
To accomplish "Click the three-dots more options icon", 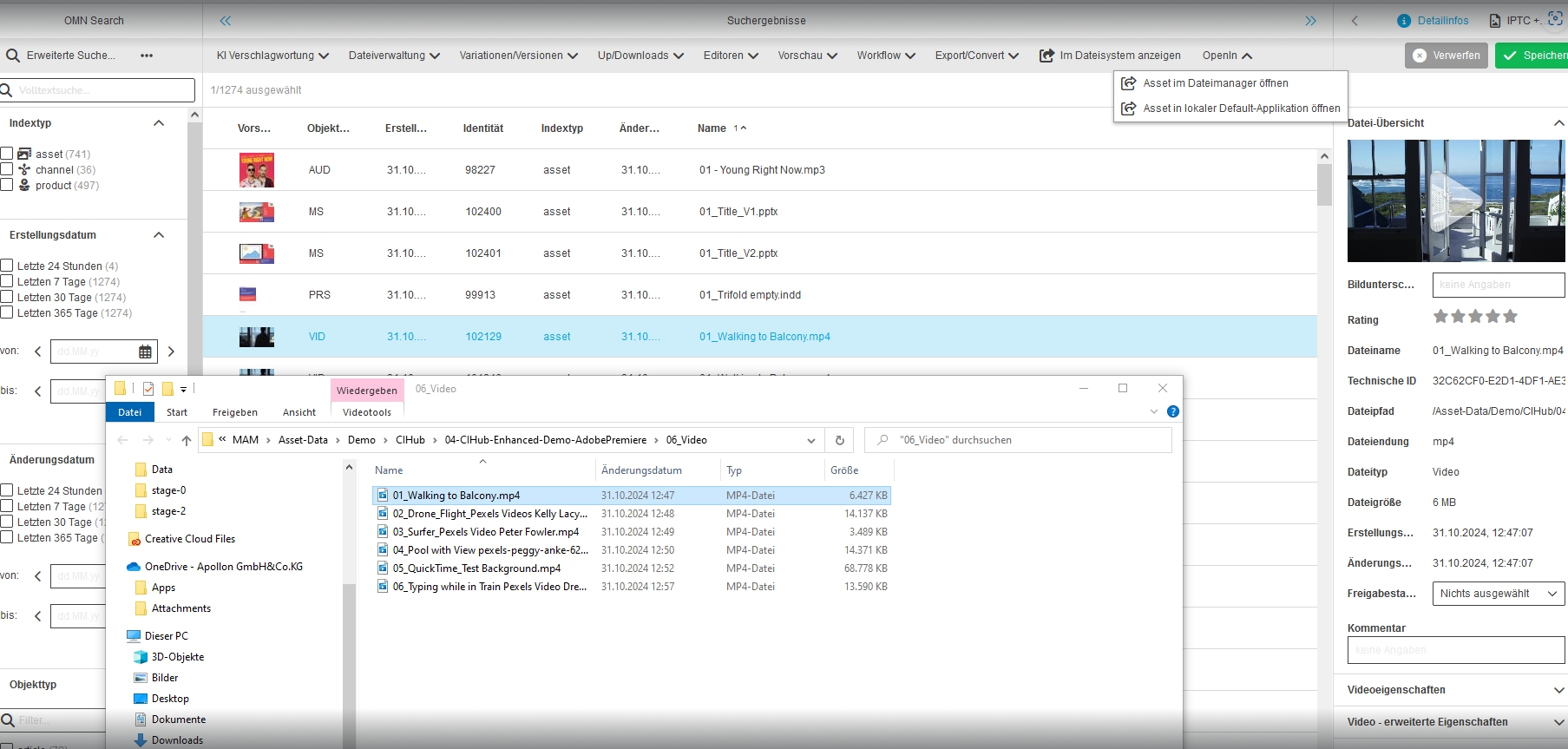I will [147, 56].
